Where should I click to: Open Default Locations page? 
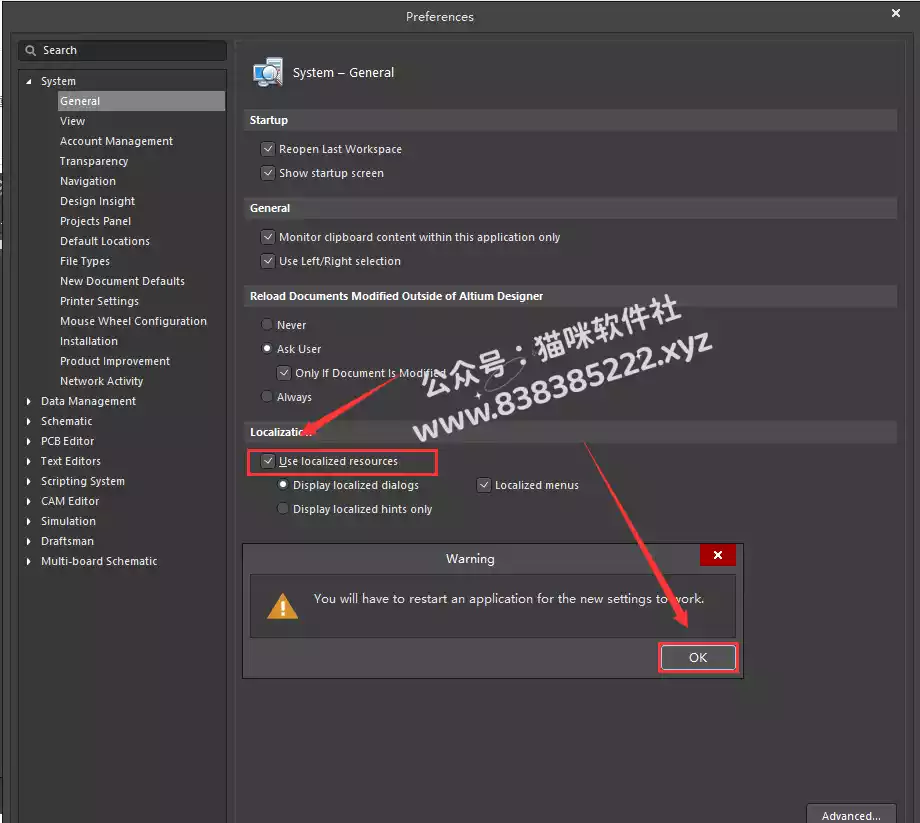104,241
